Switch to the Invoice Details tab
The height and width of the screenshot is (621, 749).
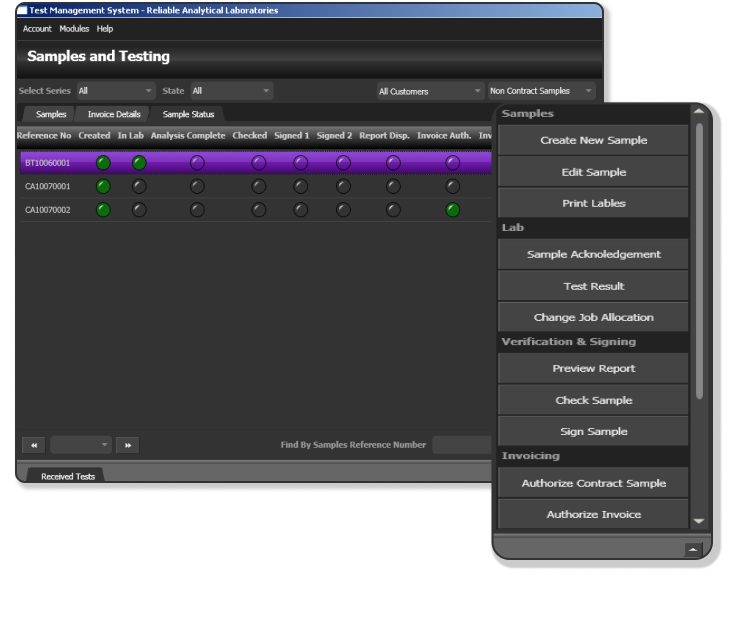(114, 114)
